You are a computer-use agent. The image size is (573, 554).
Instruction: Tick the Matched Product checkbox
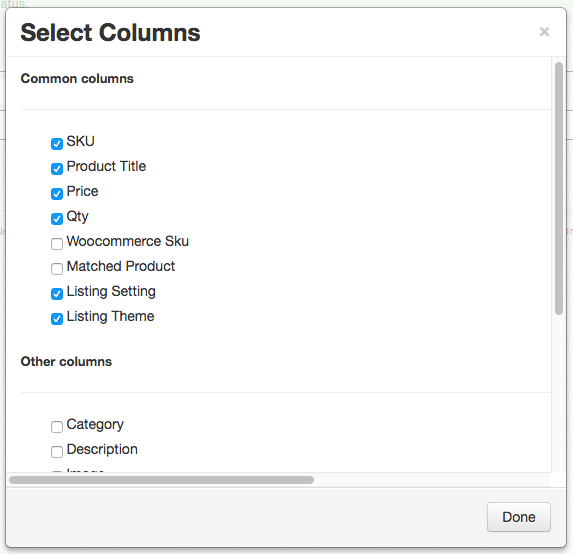(57, 269)
